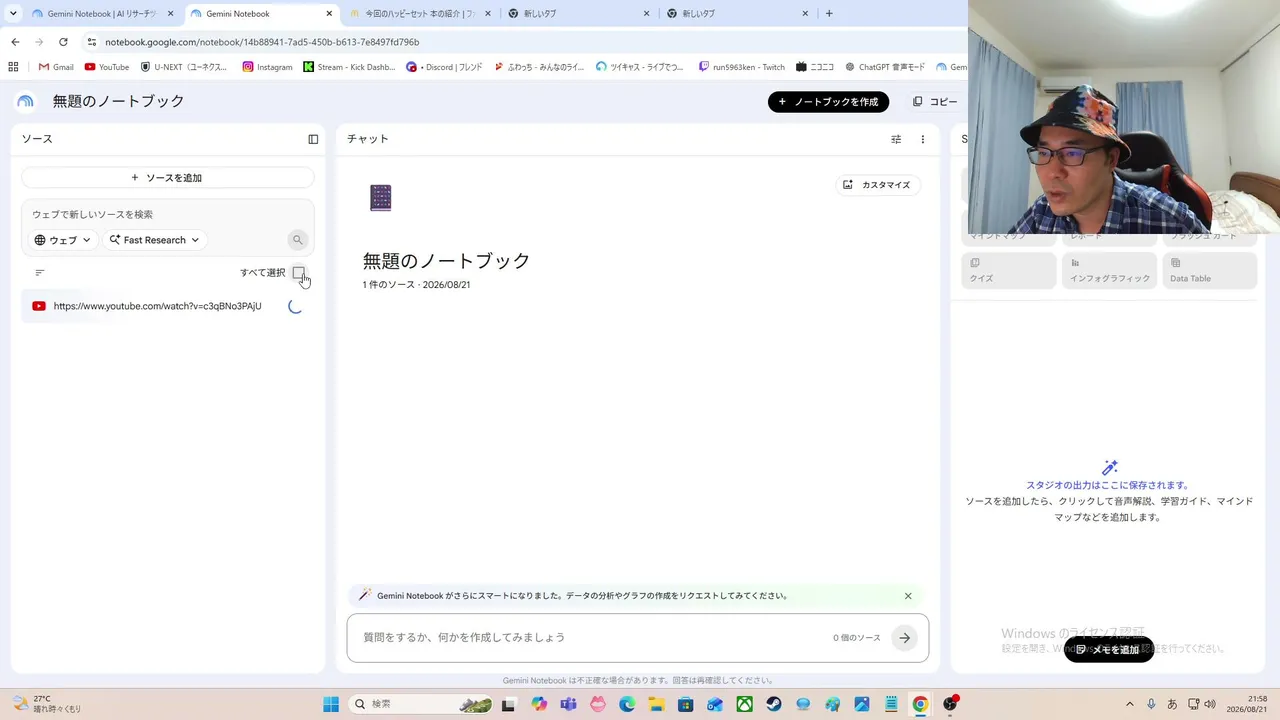Open File Explorer from the taskbar

[656, 704]
